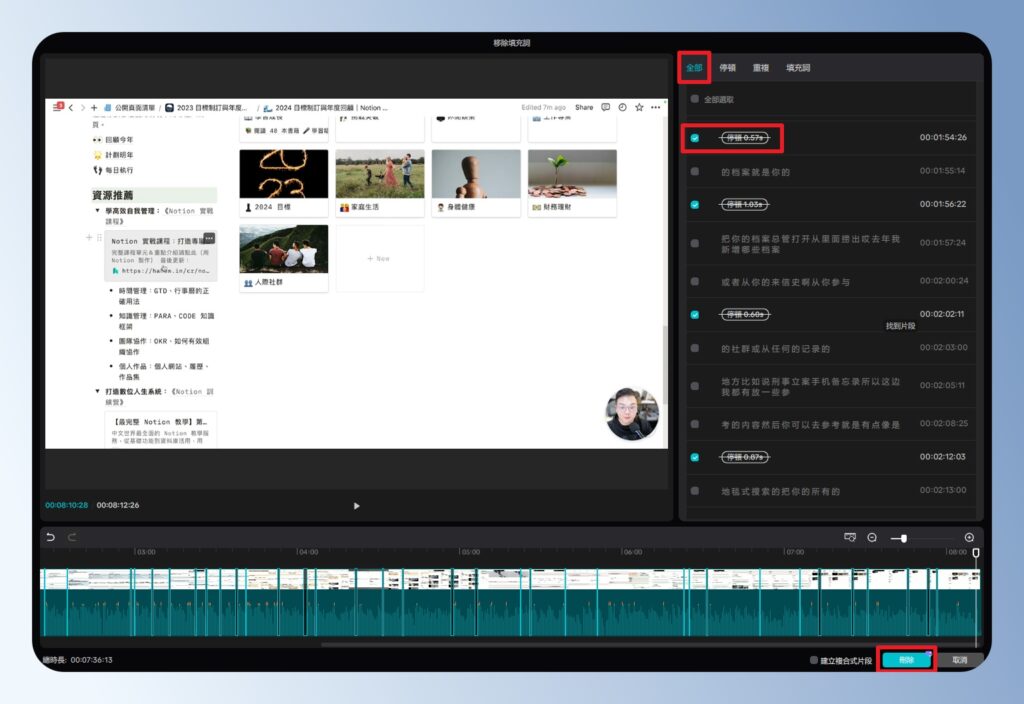This screenshot has width=1024, height=704.
Task: Click the 刪除 delete button
Action: 906,660
